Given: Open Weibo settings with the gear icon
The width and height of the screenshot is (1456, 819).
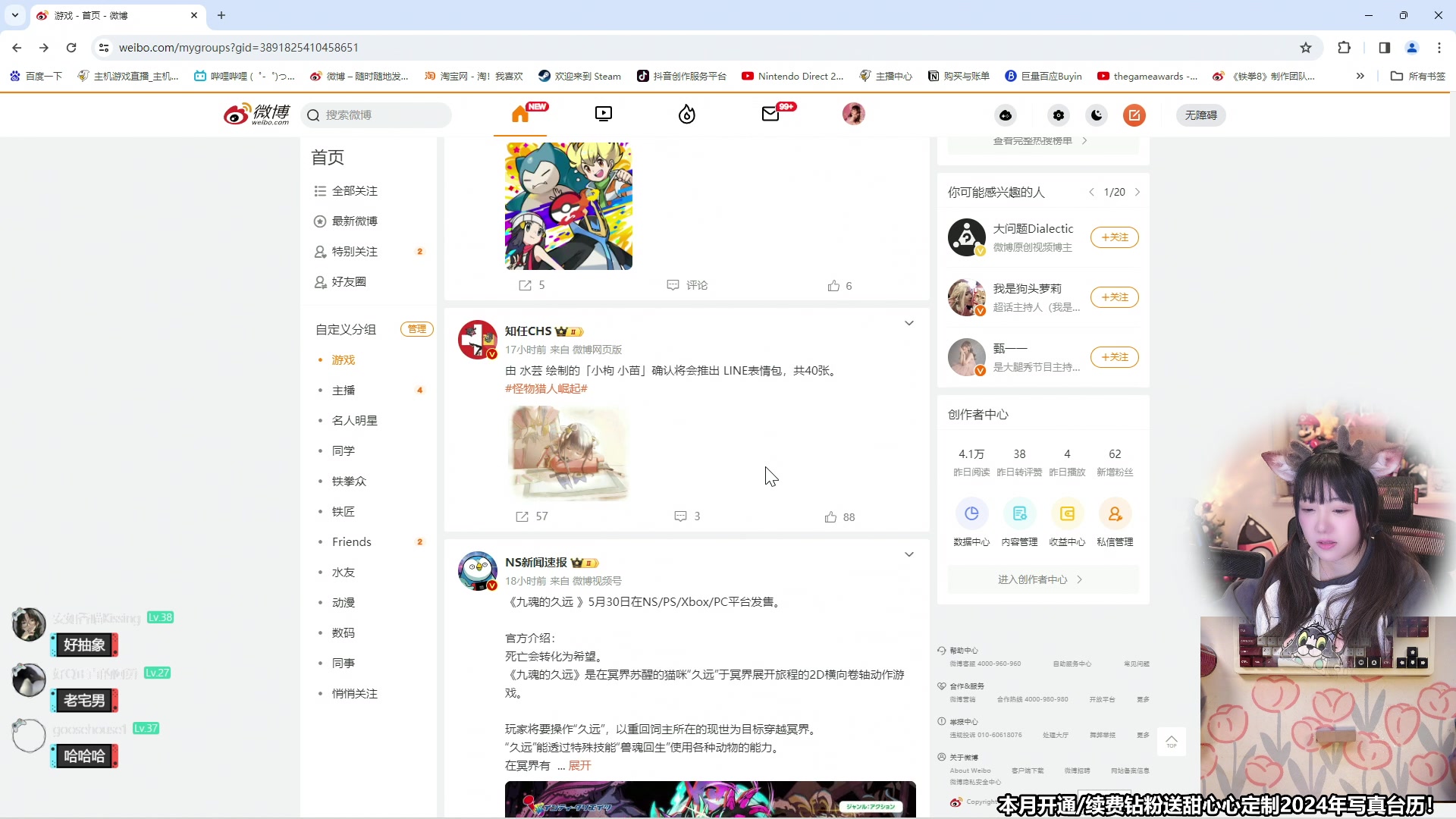Looking at the screenshot, I should pos(1059,115).
